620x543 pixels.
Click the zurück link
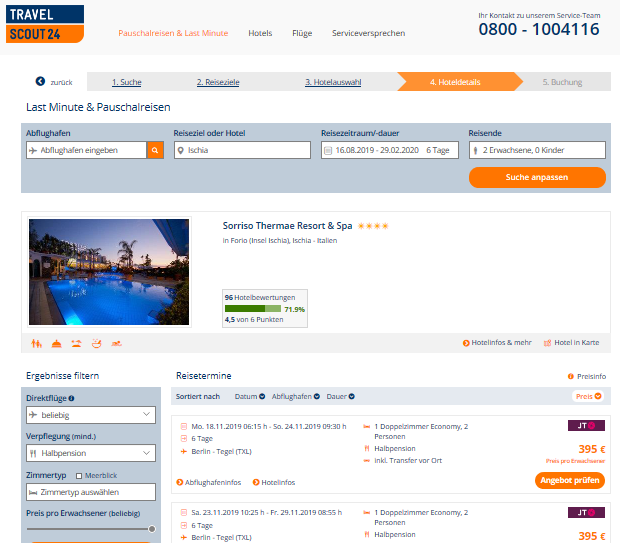(61, 83)
